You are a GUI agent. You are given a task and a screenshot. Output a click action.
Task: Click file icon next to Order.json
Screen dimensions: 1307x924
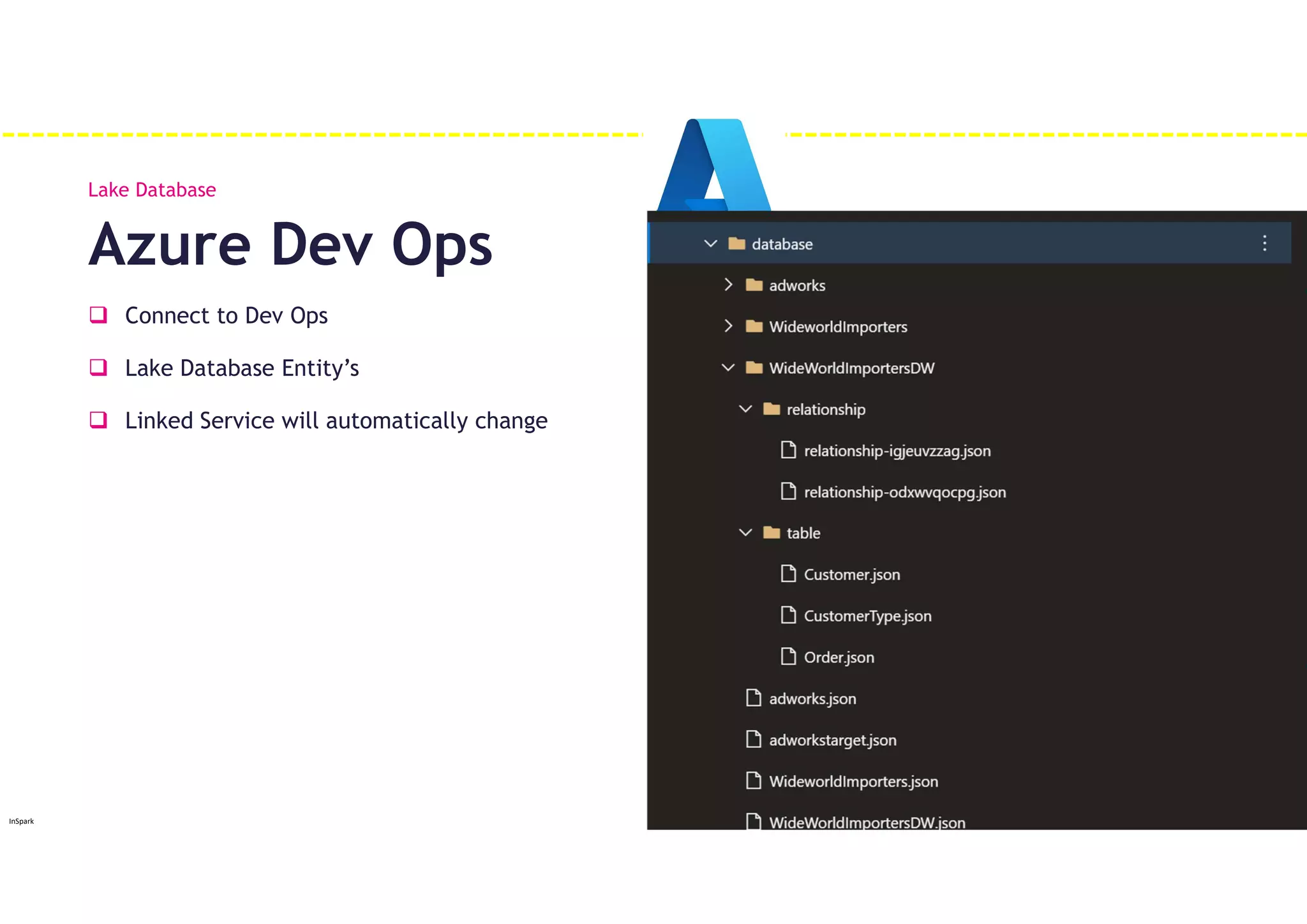pyautogui.click(x=789, y=657)
